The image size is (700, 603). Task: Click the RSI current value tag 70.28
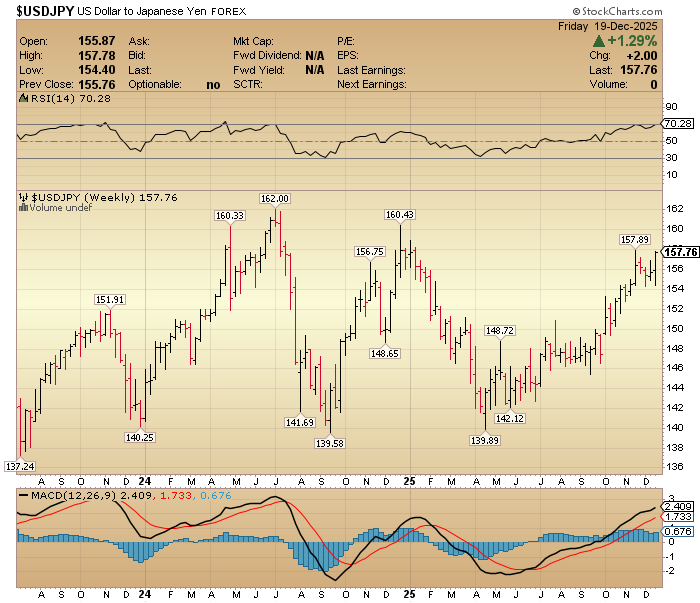pos(678,124)
